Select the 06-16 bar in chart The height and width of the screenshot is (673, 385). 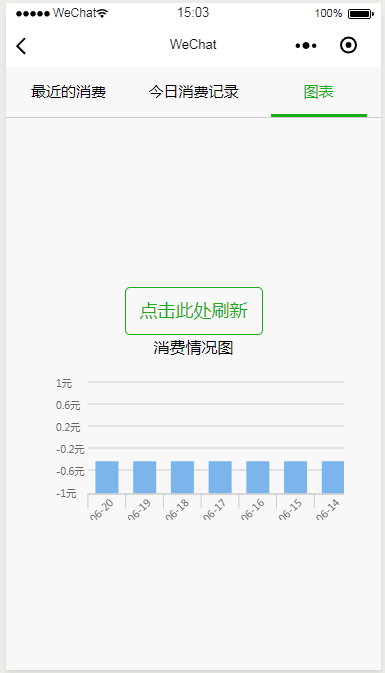pyautogui.click(x=258, y=477)
